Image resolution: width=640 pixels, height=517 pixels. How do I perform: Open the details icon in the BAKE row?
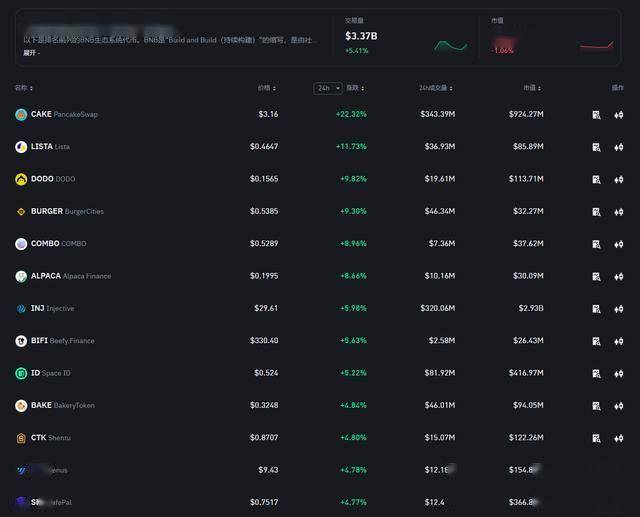(x=596, y=406)
